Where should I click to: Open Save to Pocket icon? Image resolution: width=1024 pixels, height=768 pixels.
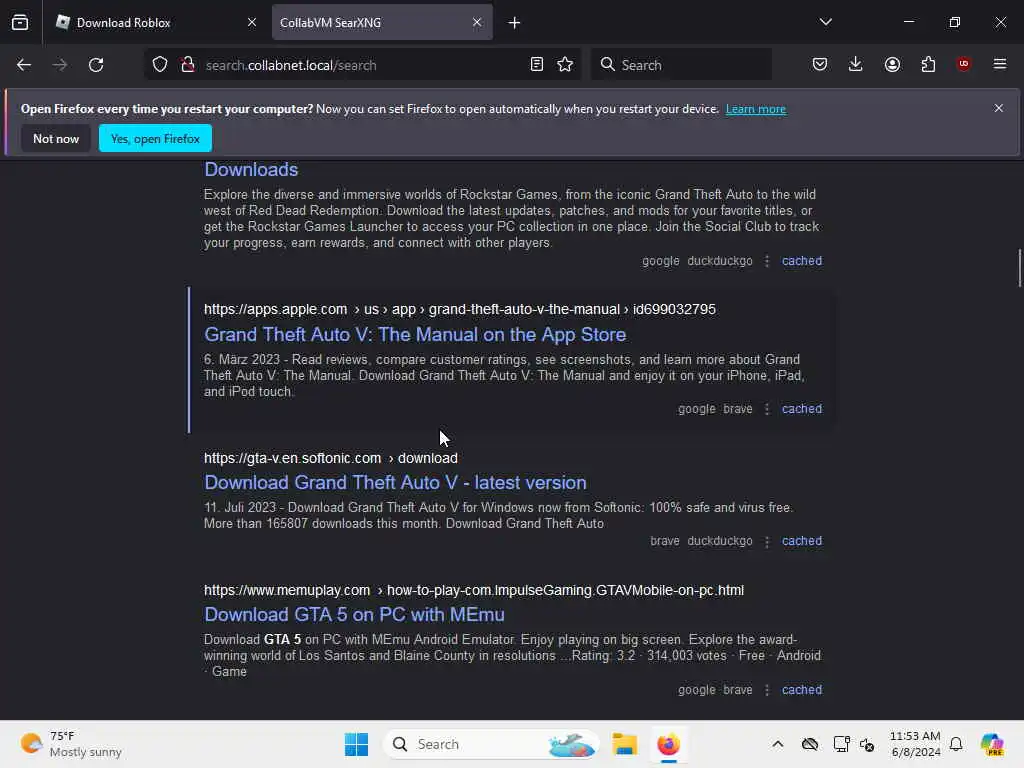tap(820, 65)
